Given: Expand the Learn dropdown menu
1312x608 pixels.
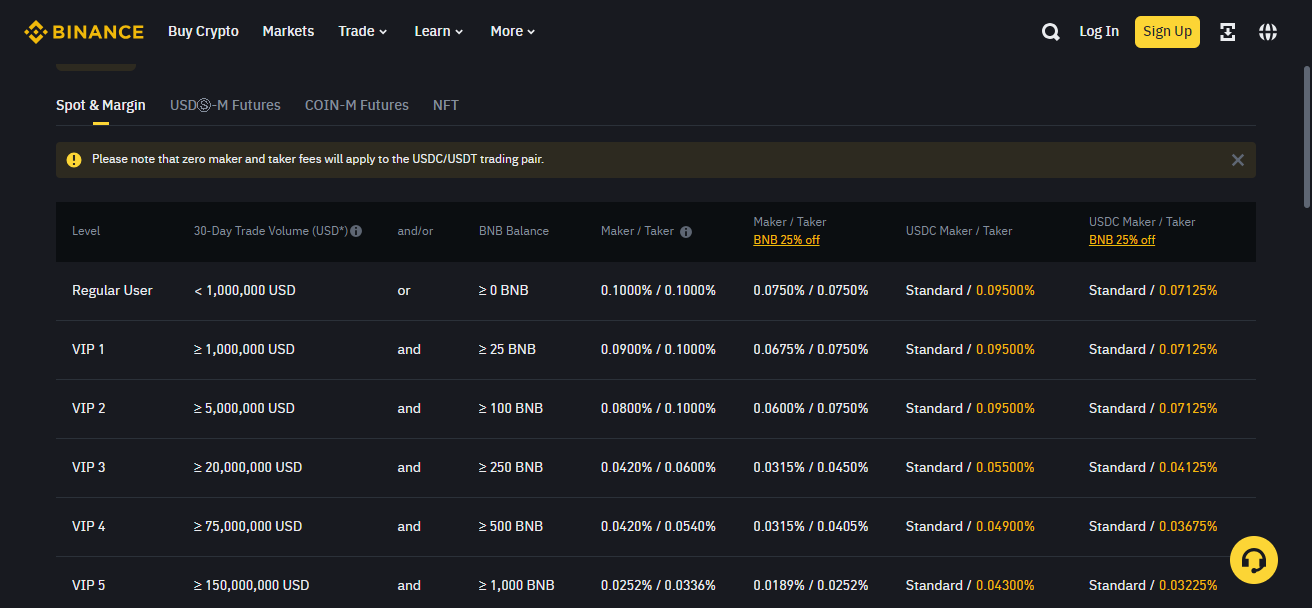Looking at the screenshot, I should coord(439,31).
